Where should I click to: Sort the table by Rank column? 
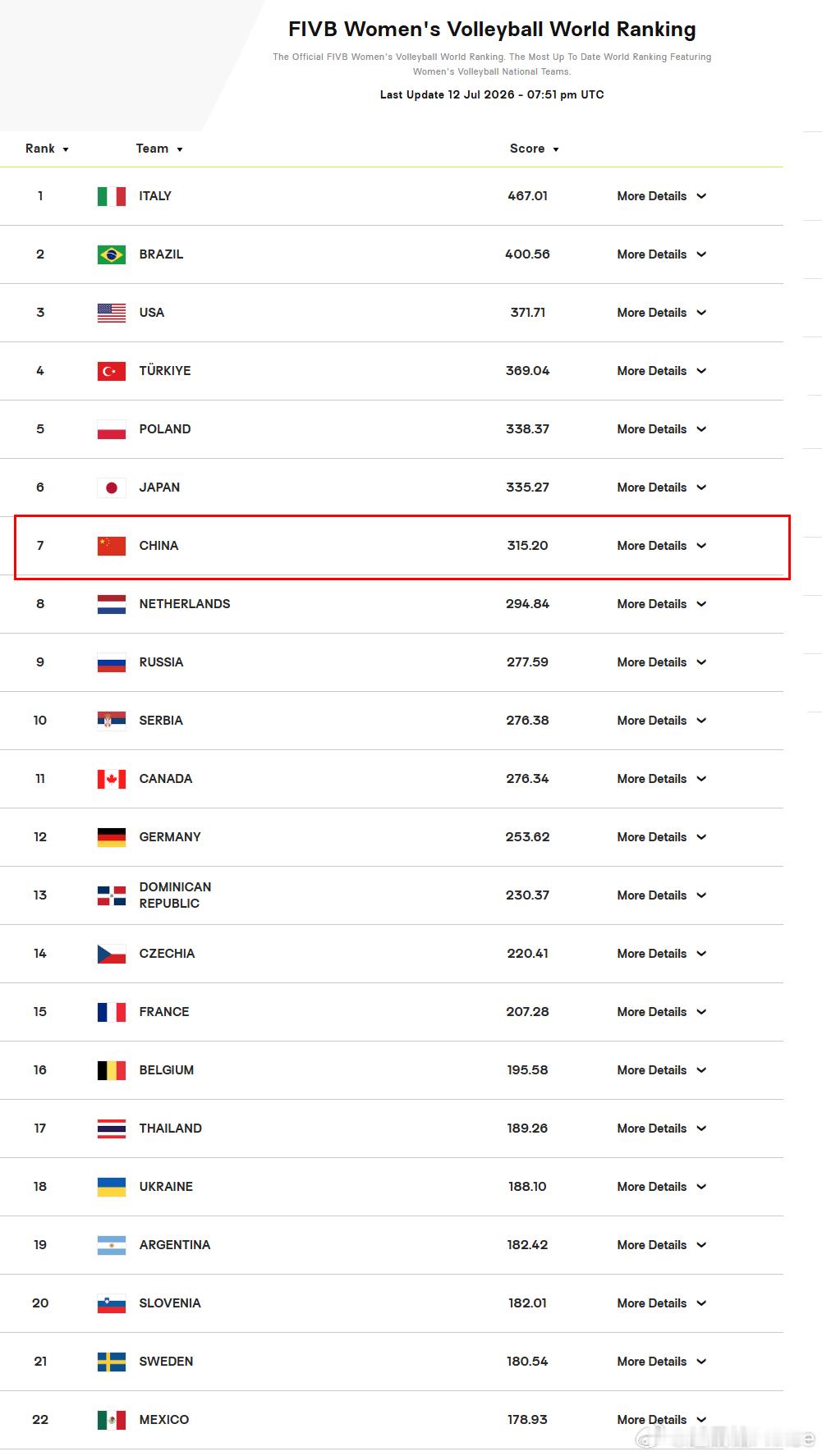[x=47, y=149]
